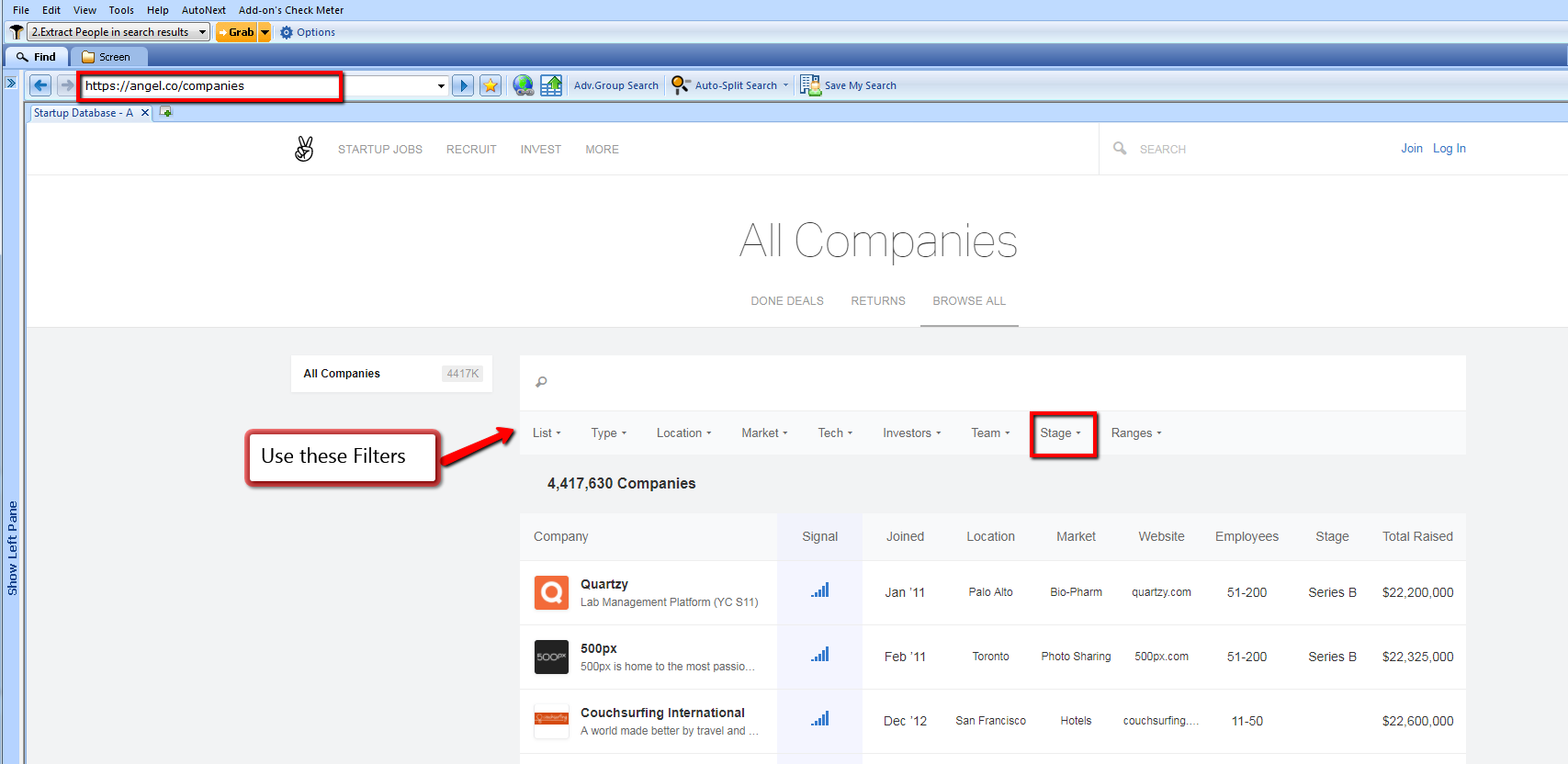Click the table export icon with green arrow
Screen dimensions: 1568x764
tap(551, 85)
